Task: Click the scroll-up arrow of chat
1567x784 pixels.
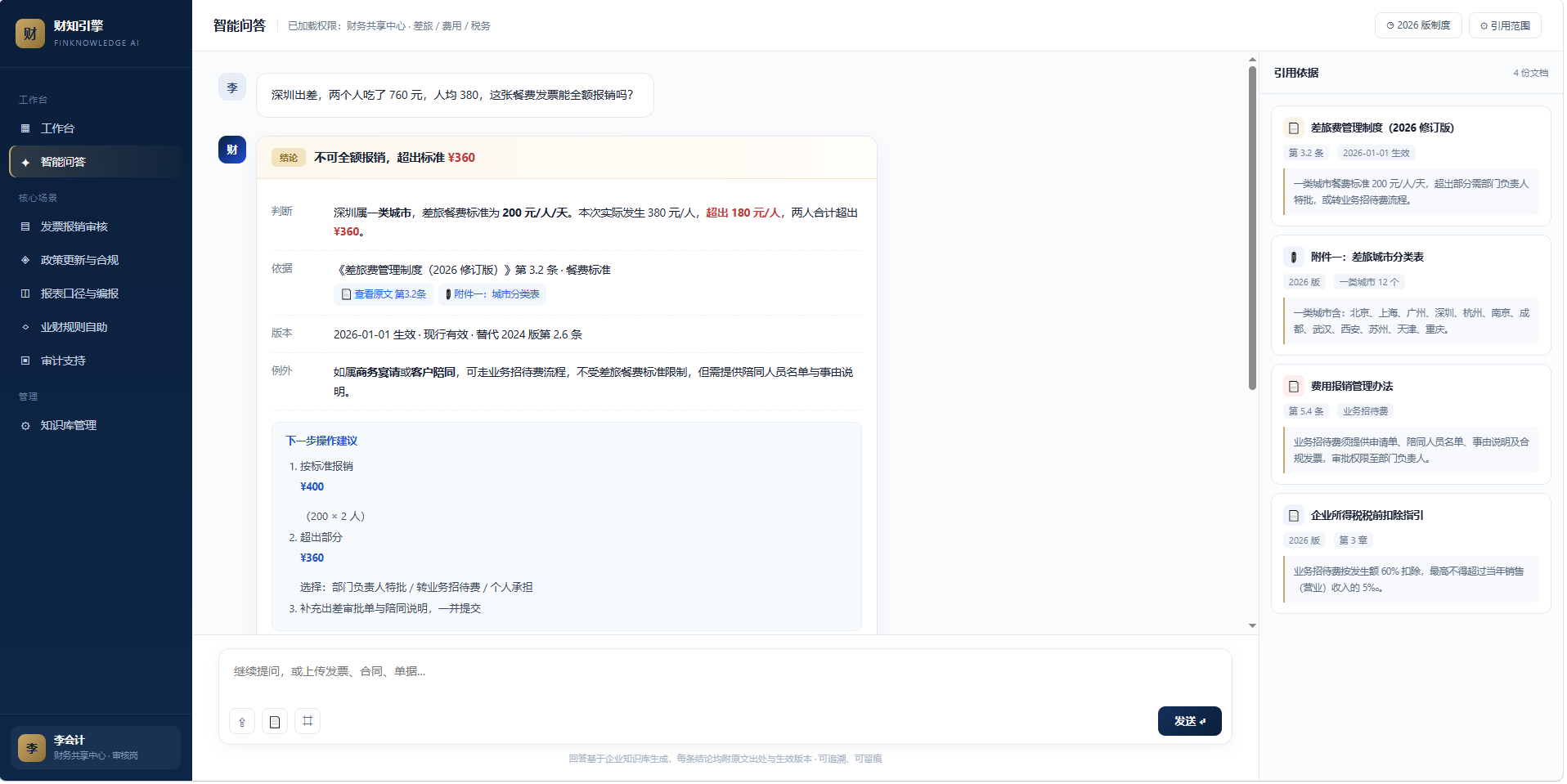Action: (1252, 60)
